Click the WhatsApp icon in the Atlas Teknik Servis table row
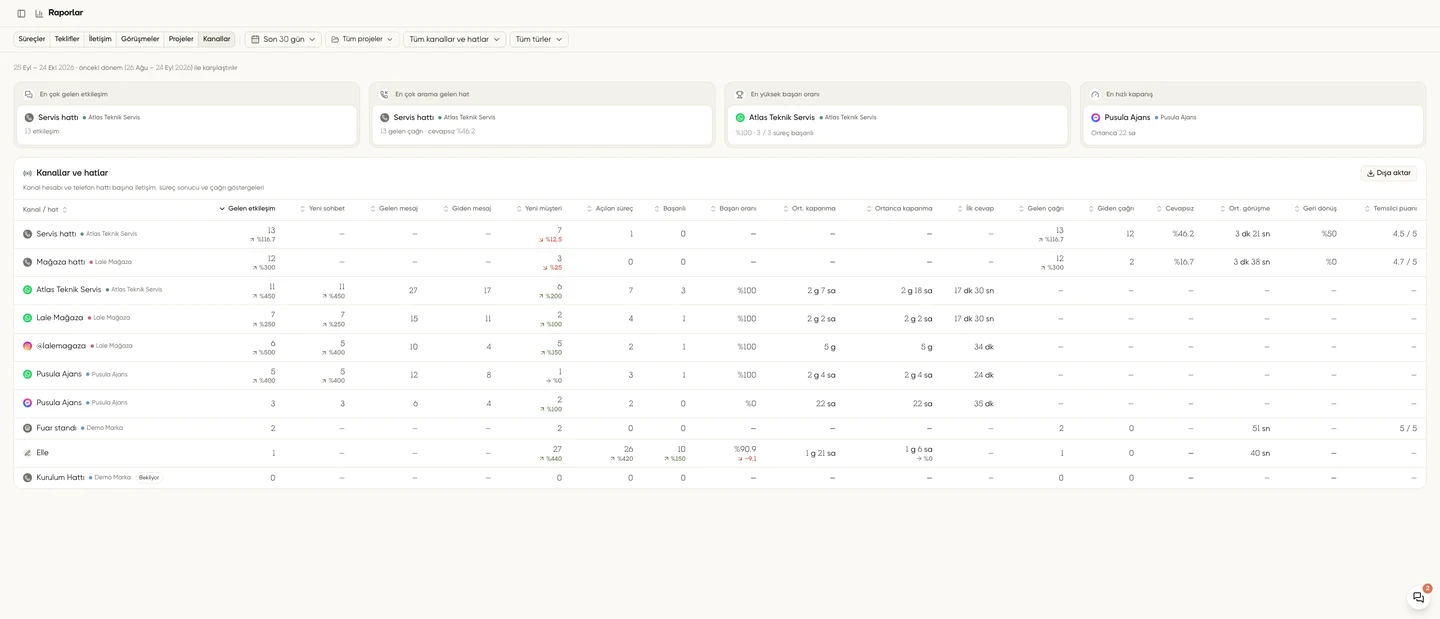Screen dimensions: 1440x619 (x=28, y=290)
